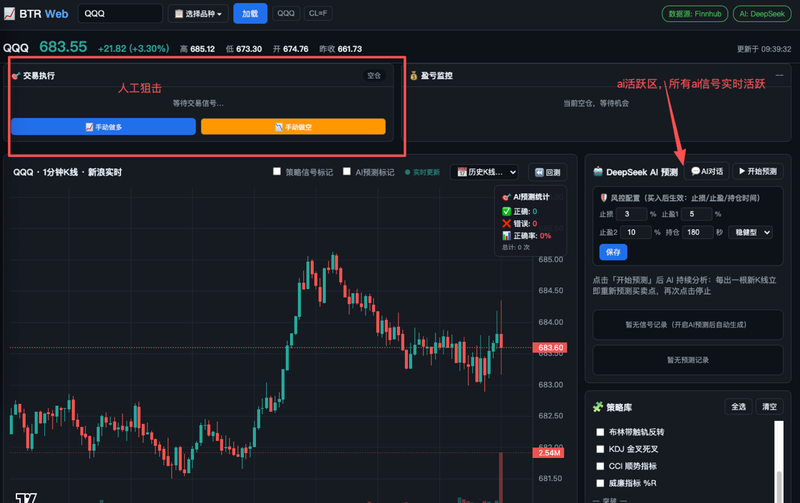Select the QQQ quick symbol chip
Viewport: 800px width, 503px height.
tap(286, 13)
